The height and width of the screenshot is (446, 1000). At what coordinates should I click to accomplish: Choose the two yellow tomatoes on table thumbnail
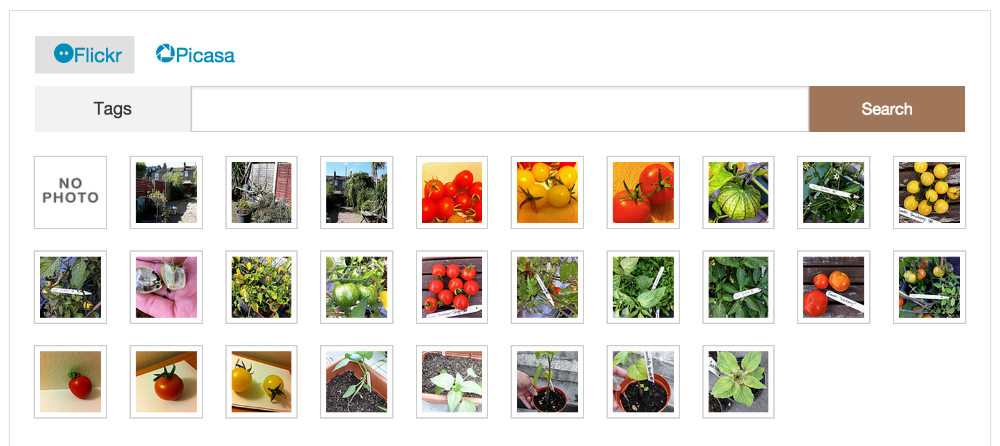click(x=261, y=382)
